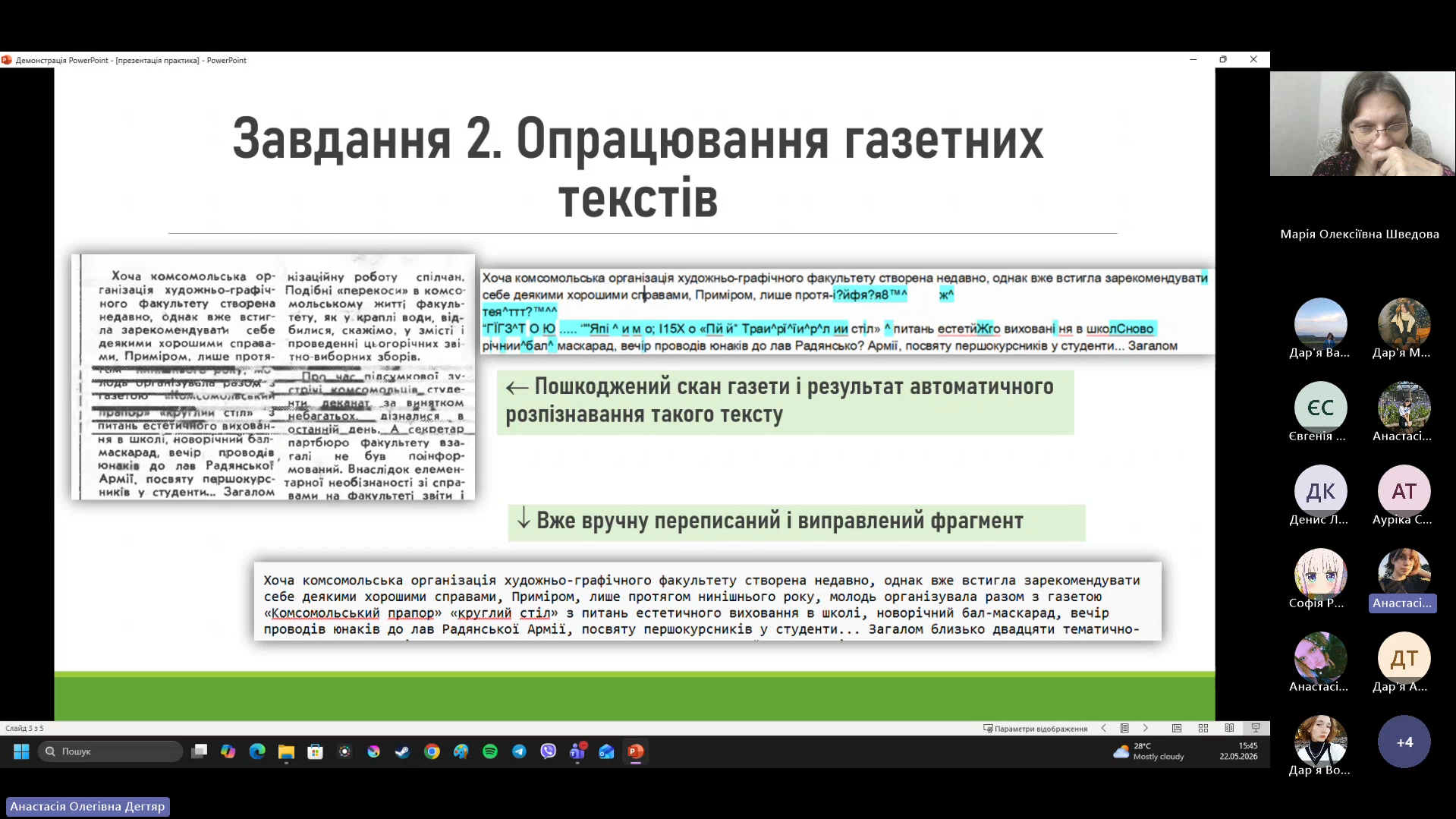Click the OCR result text box
The width and height of the screenshot is (1456, 819).
pos(846,312)
